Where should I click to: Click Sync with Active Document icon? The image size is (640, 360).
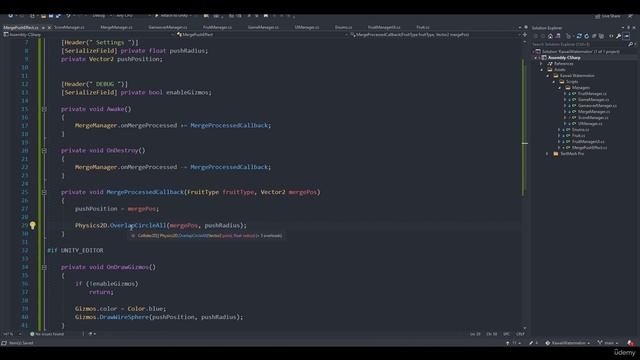click(x=579, y=36)
